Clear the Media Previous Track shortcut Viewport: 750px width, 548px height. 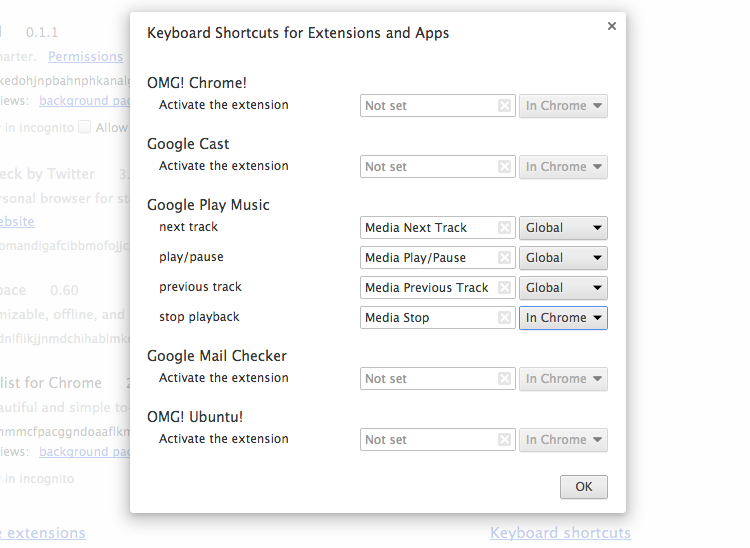point(505,288)
